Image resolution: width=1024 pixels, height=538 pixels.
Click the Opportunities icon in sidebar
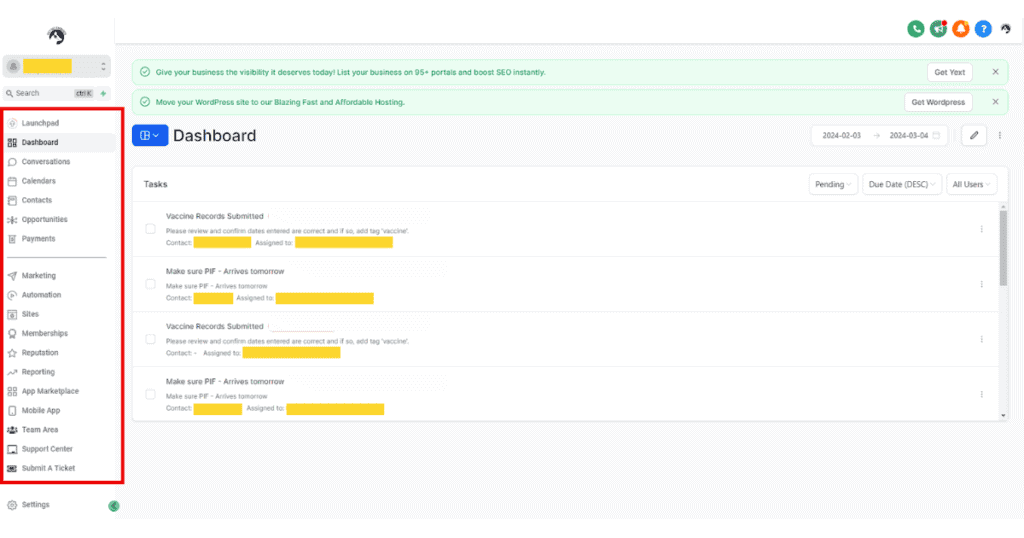point(12,219)
